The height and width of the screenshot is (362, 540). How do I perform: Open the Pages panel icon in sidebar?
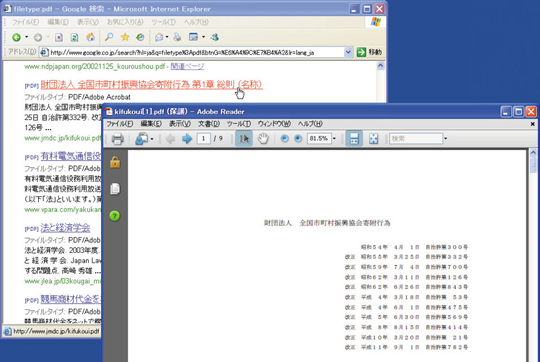click(115, 189)
